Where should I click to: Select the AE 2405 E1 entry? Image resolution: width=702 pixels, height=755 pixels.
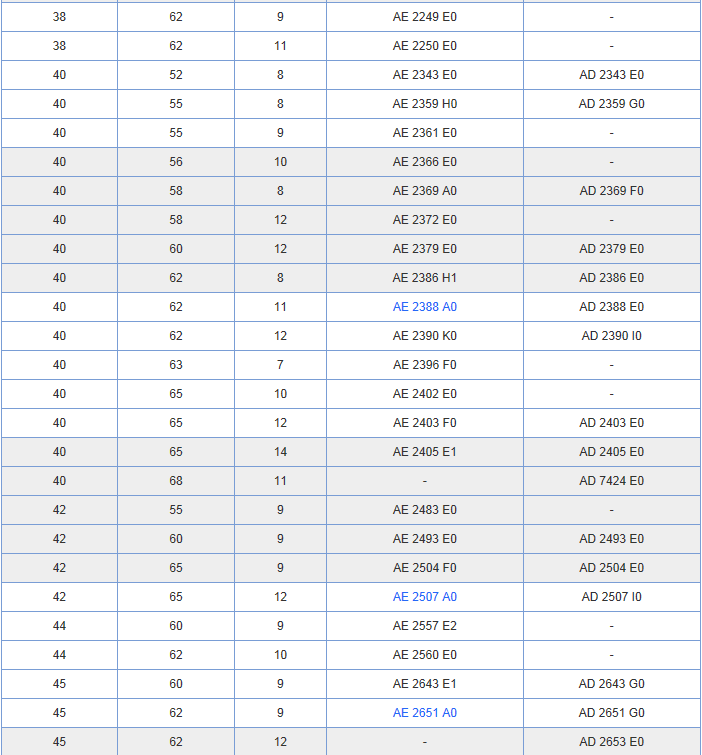coord(424,452)
